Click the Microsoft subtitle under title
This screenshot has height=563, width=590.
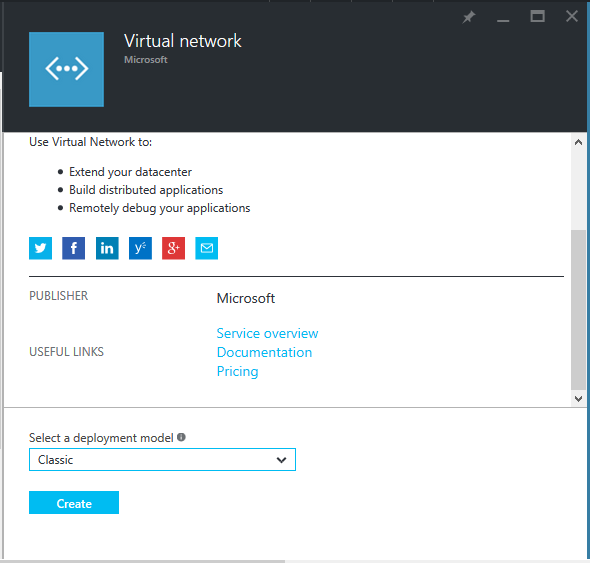pyautogui.click(x=146, y=60)
